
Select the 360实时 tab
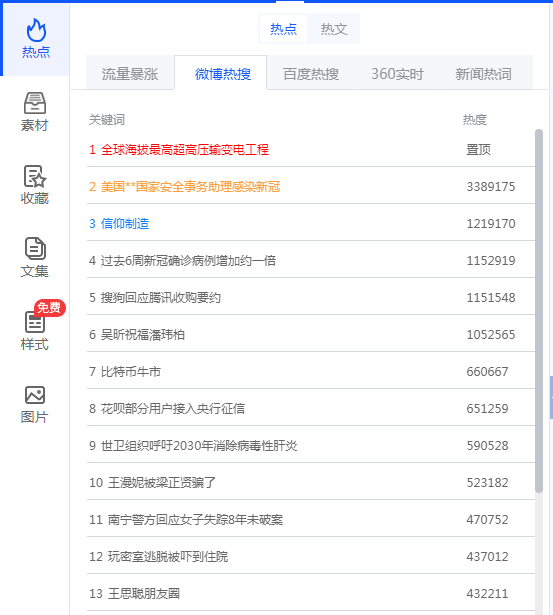[x=397, y=74]
